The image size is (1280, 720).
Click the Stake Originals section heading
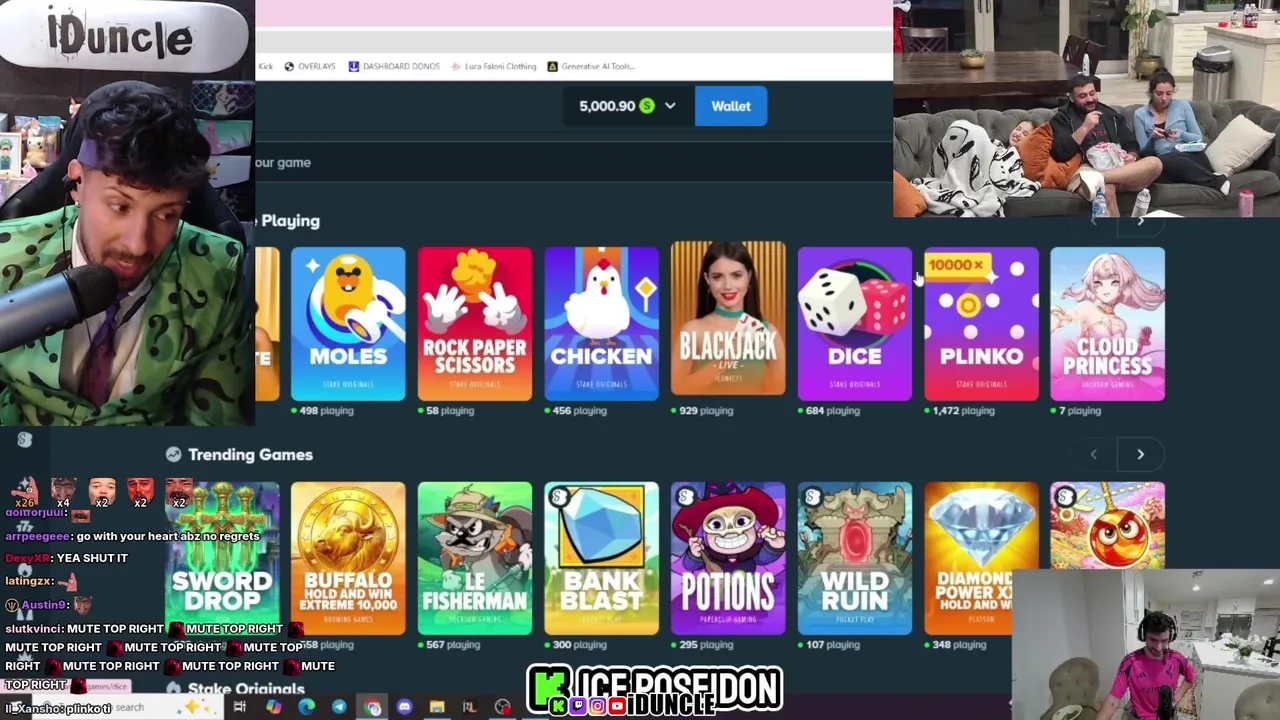[246, 689]
